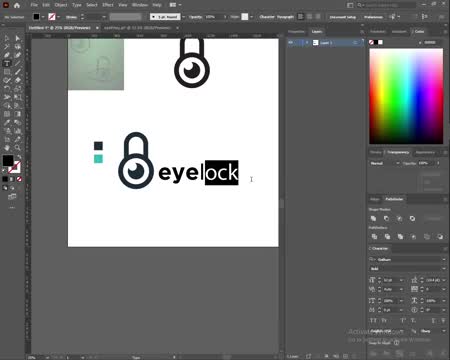
Task: Select the Scale tool
Action: tap(18, 89)
